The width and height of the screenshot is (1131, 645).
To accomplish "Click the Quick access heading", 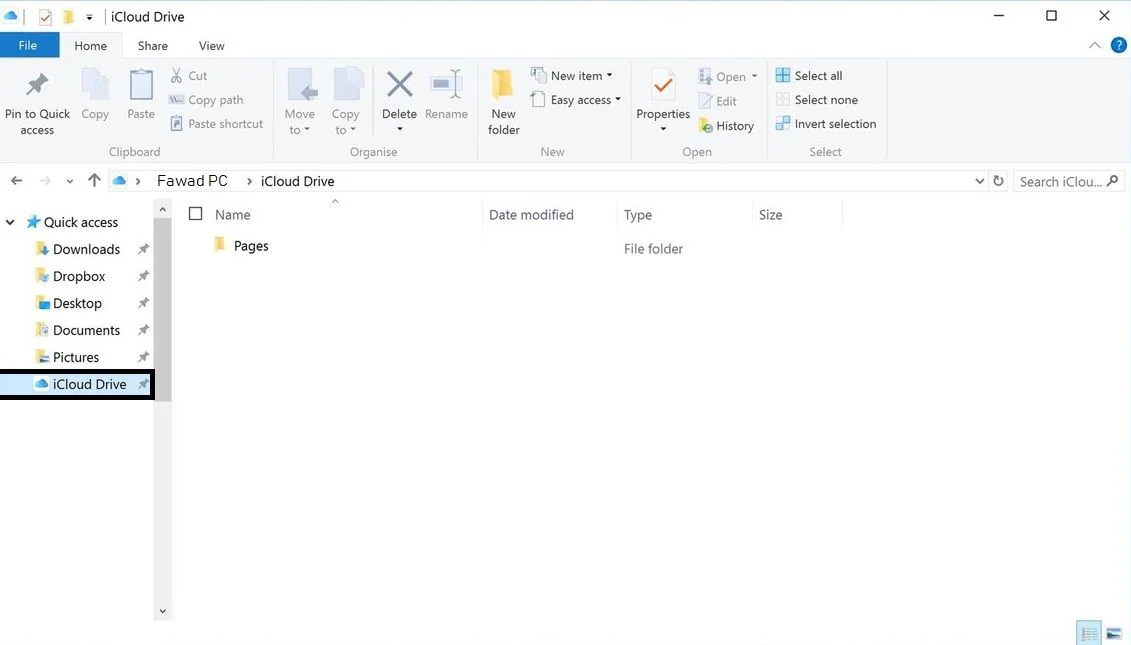I will [x=80, y=222].
